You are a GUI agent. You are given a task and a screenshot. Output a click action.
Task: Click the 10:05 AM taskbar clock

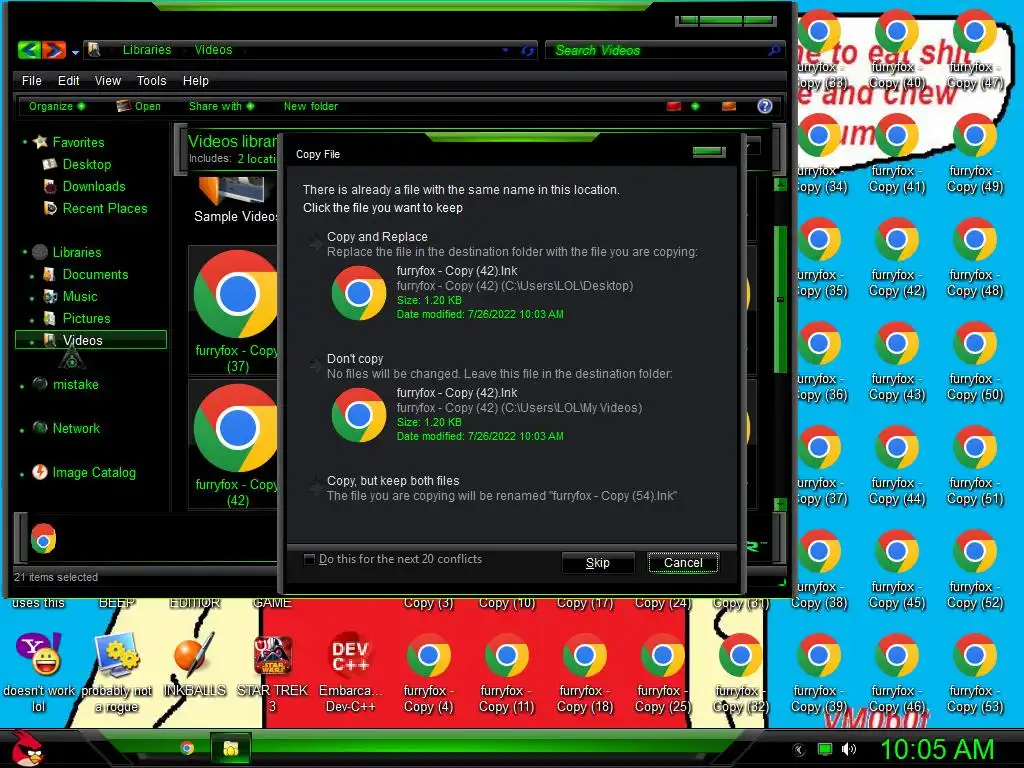coord(937,749)
